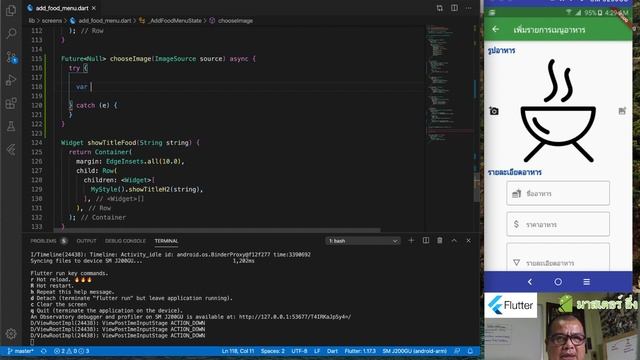Click 'Ln 118, Col 11' in status bar

point(238,351)
